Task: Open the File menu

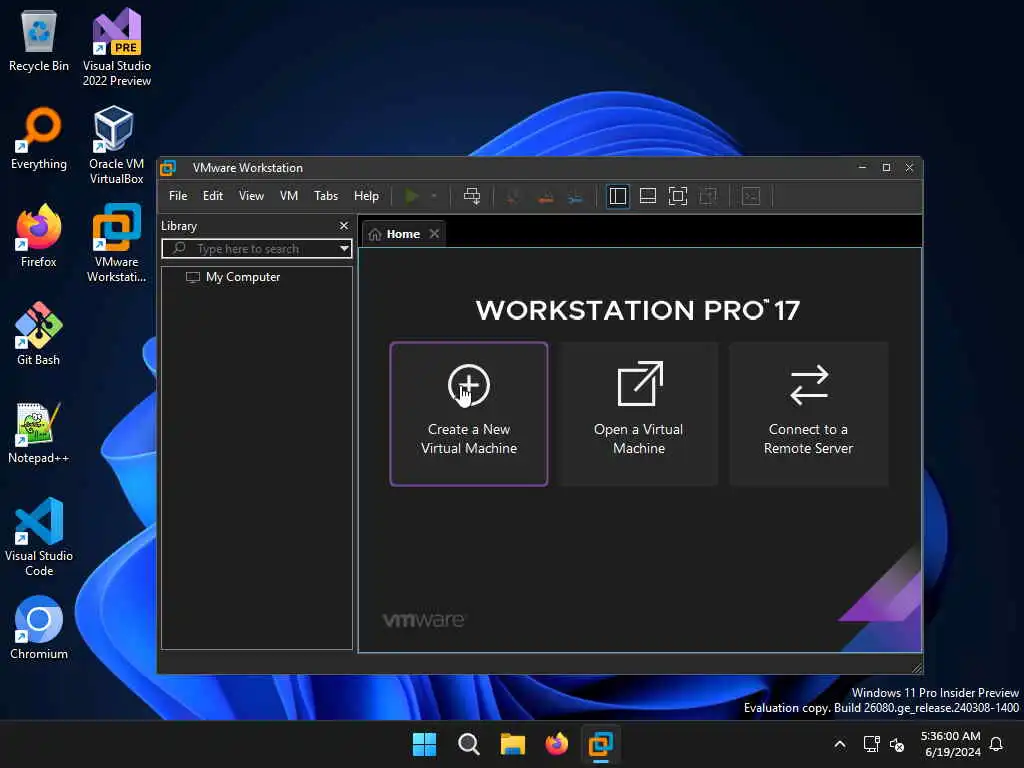Action: (178, 196)
